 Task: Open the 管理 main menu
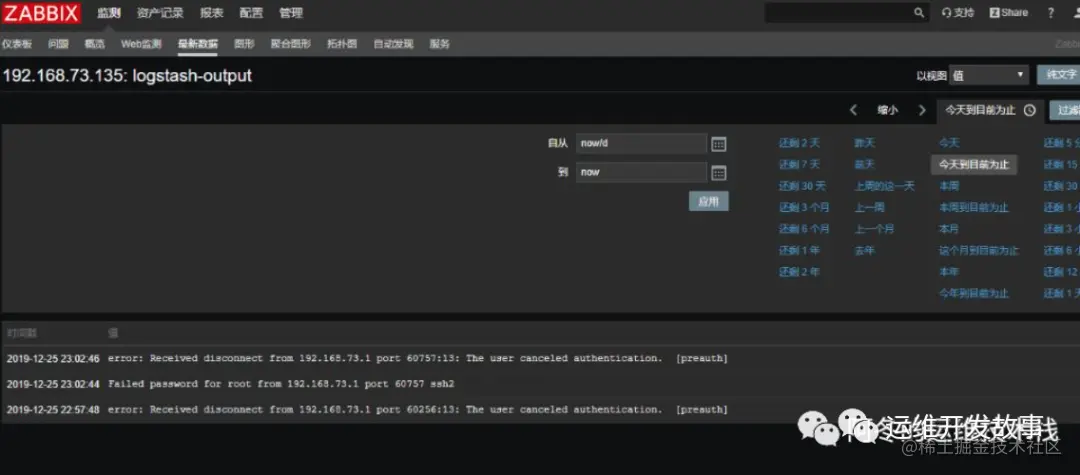291,12
